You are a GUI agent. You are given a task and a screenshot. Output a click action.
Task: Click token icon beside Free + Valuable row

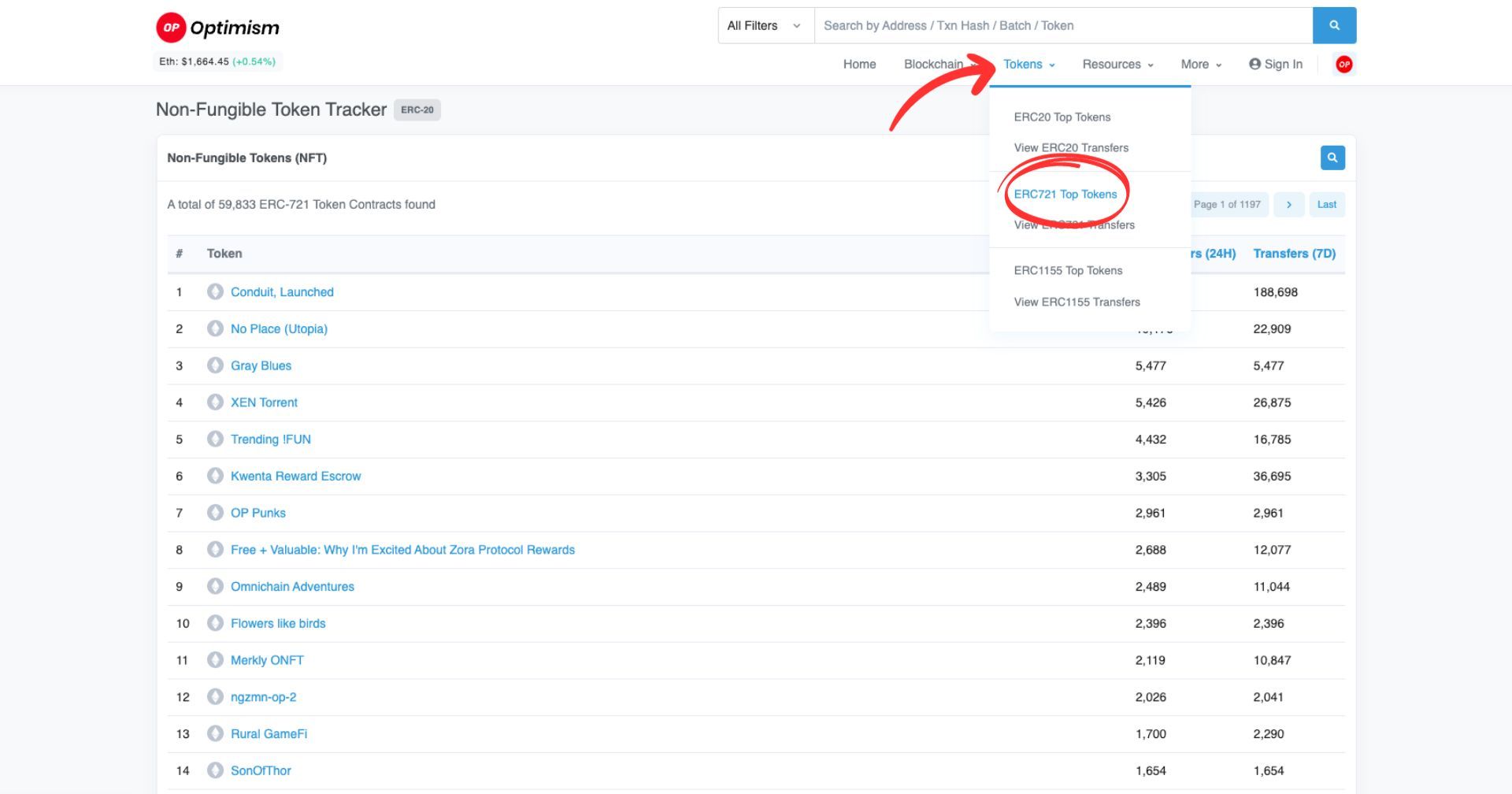click(x=215, y=549)
